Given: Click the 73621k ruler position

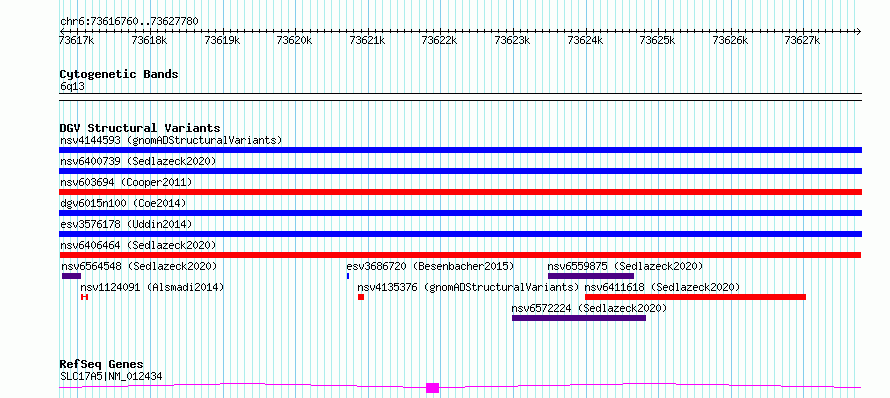Looking at the screenshot, I should pos(367,40).
